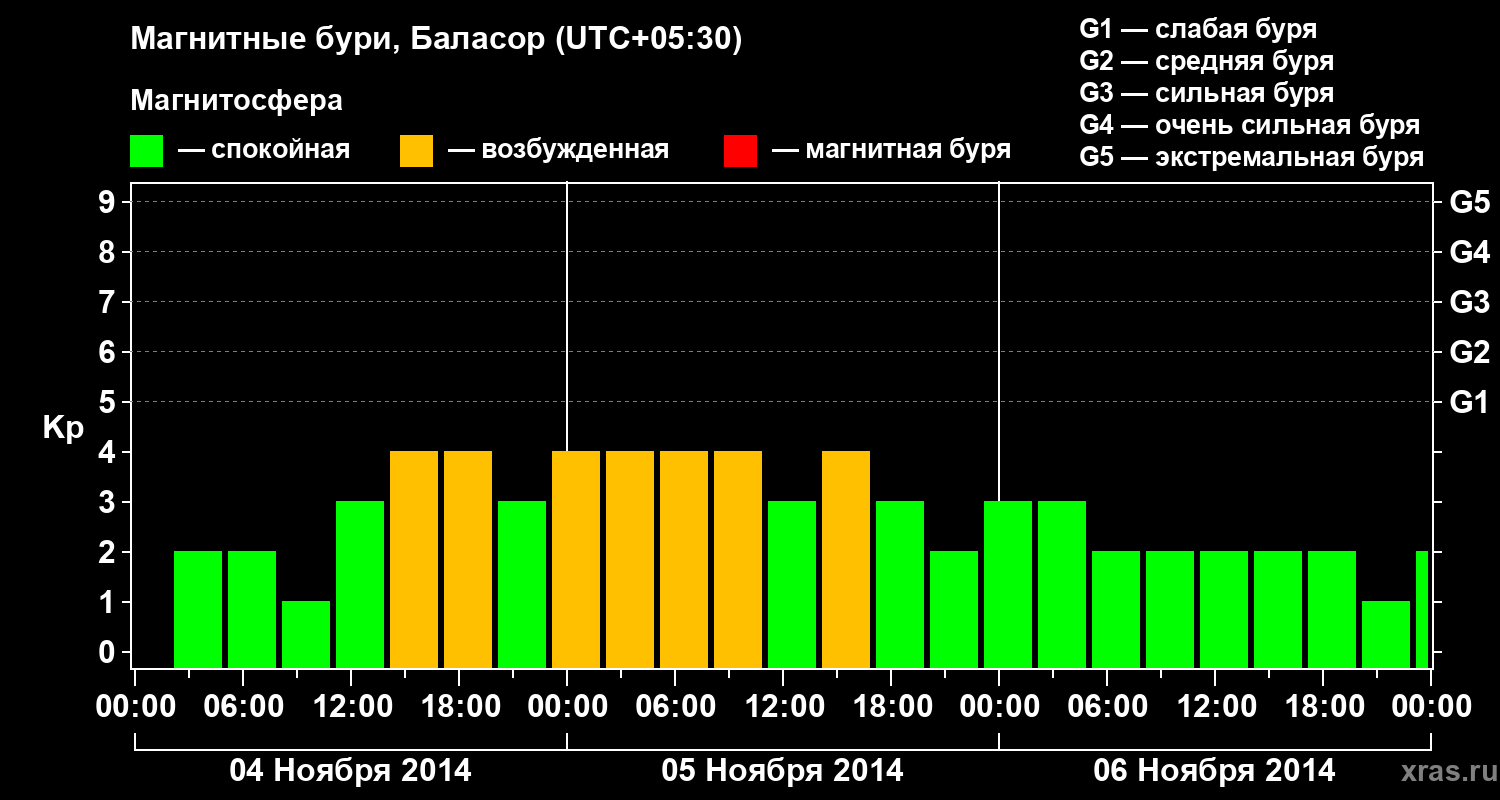1500x800 pixels.
Task: Click the only Kp 2 bar on 05 Ноября
Action: click(x=954, y=609)
